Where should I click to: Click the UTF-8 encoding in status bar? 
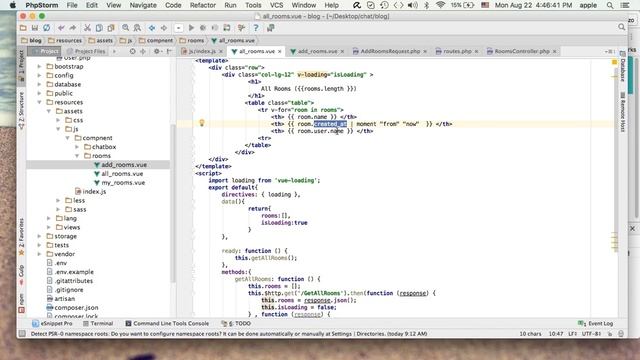[x=591, y=334]
